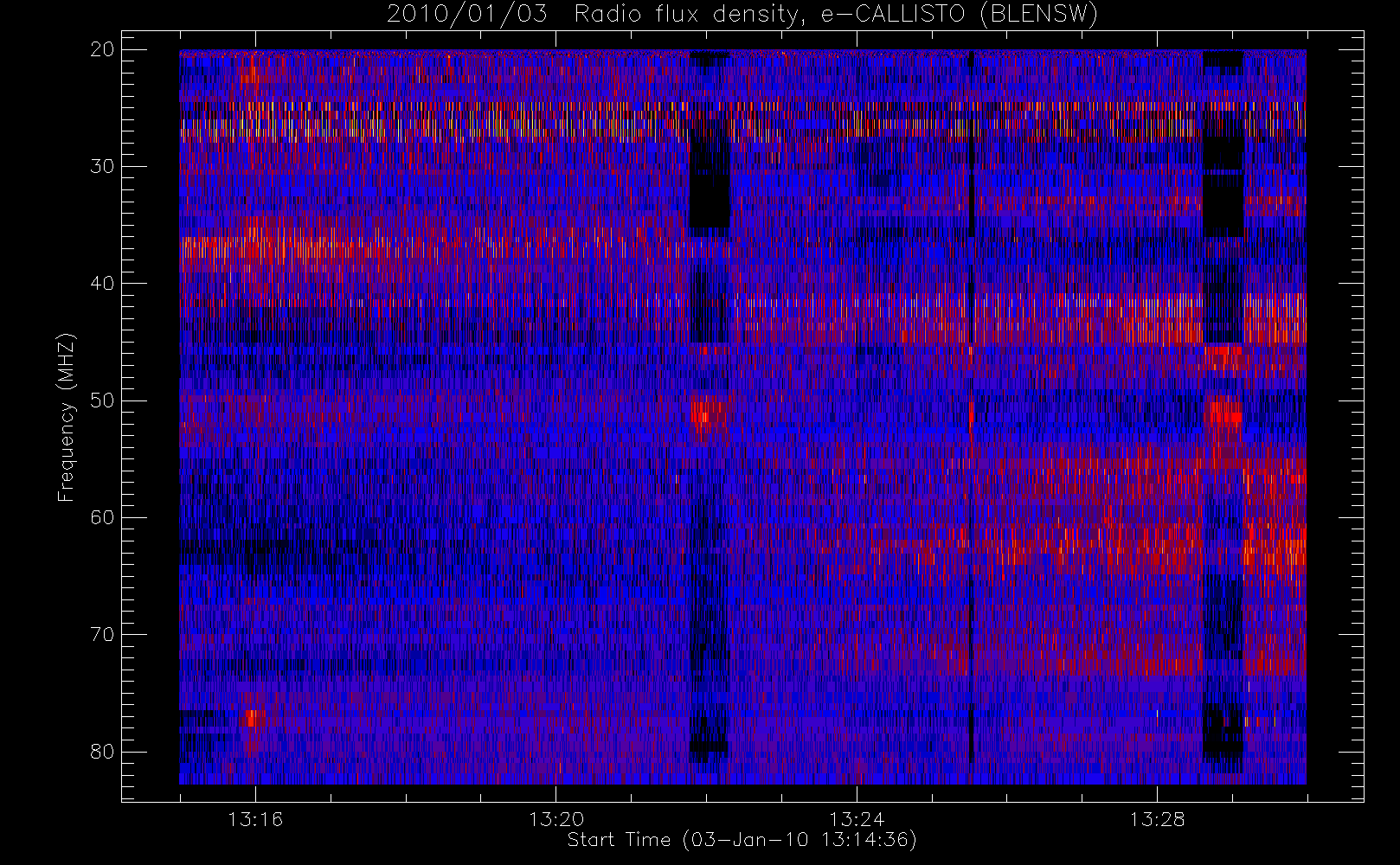Click the 30 frequency tick label
This screenshot has width=1400, height=865.
102,166
